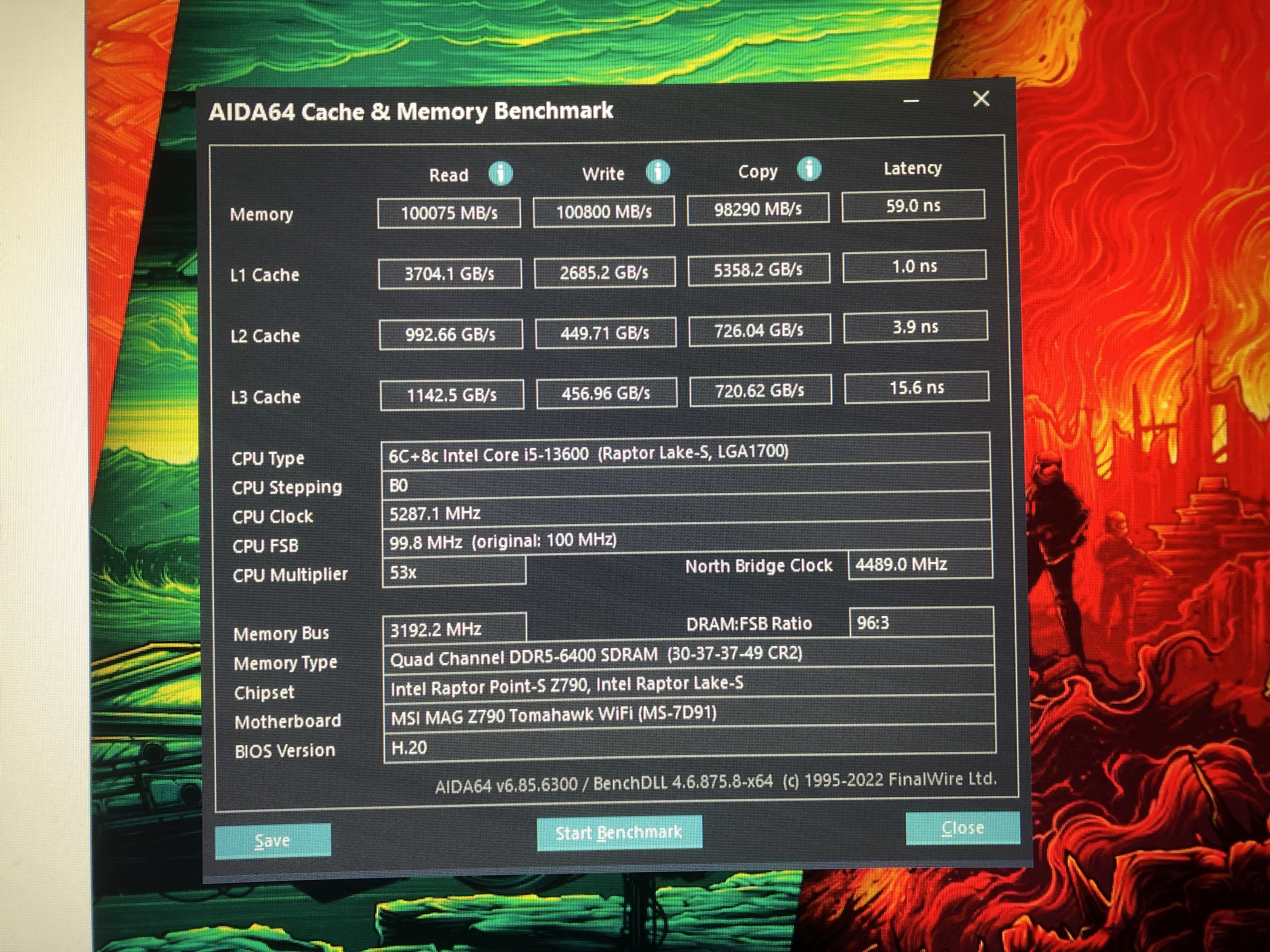
Task: Minimize the AIDA64 benchmark window
Action: 911,102
